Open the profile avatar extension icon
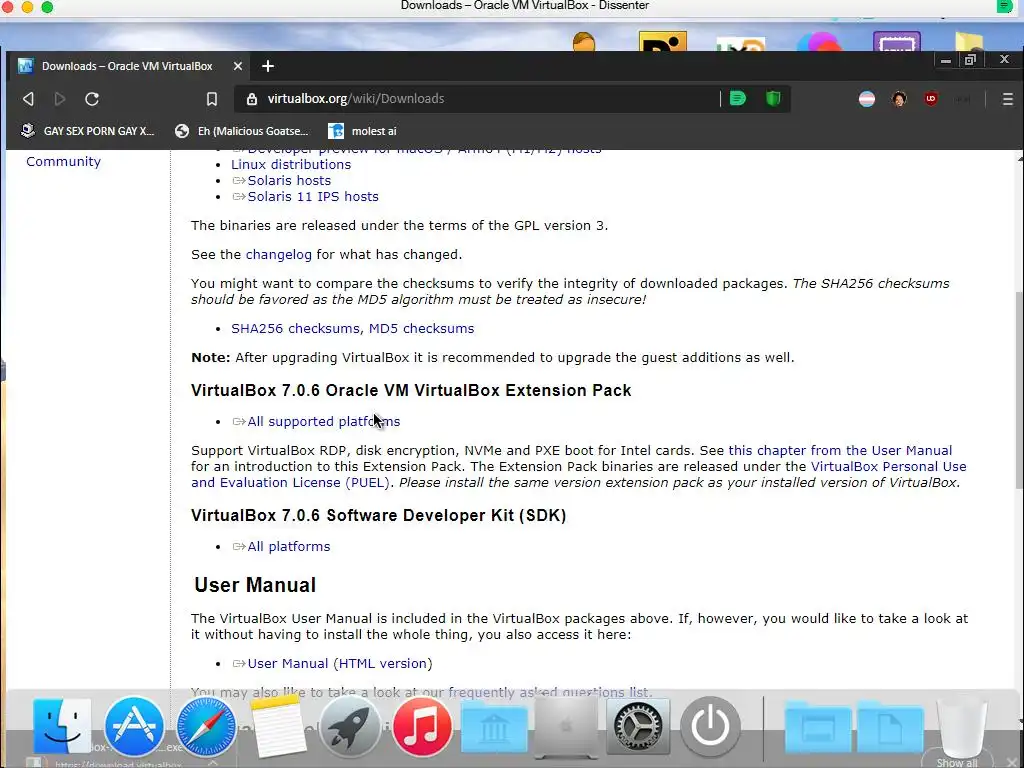Image resolution: width=1024 pixels, height=768 pixels. coord(899,99)
